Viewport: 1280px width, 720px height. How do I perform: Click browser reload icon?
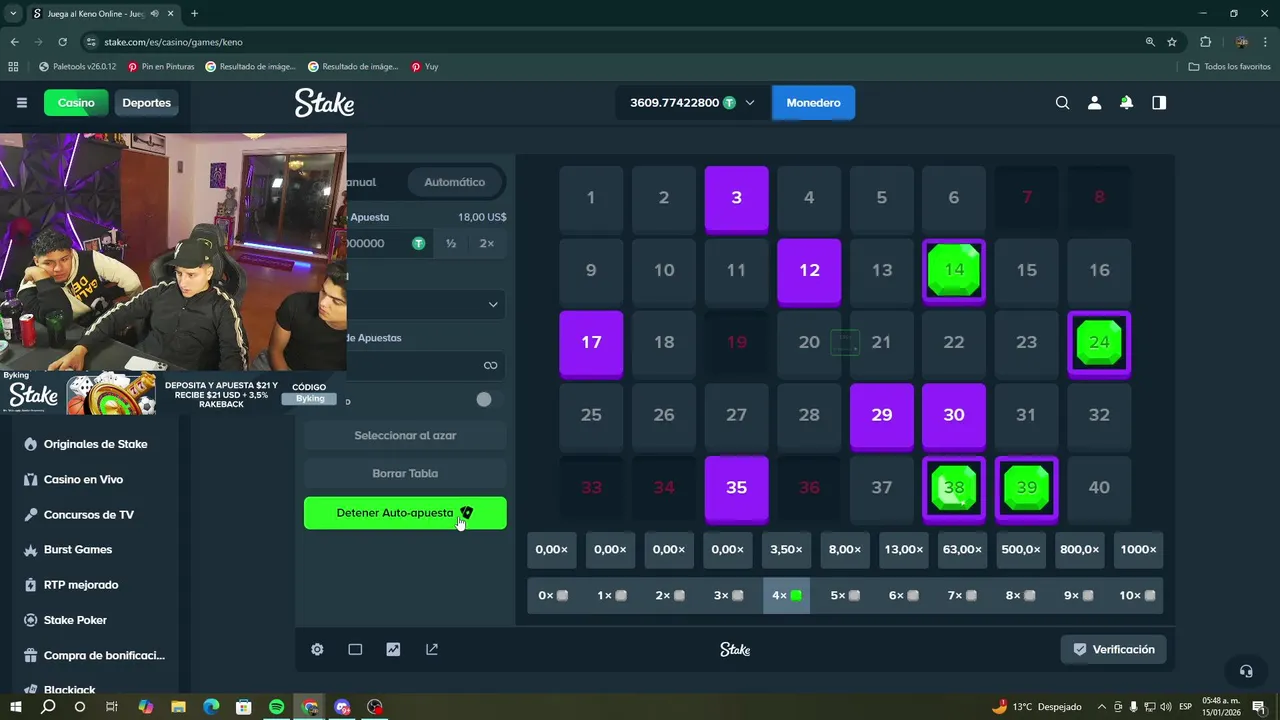pos(62,42)
